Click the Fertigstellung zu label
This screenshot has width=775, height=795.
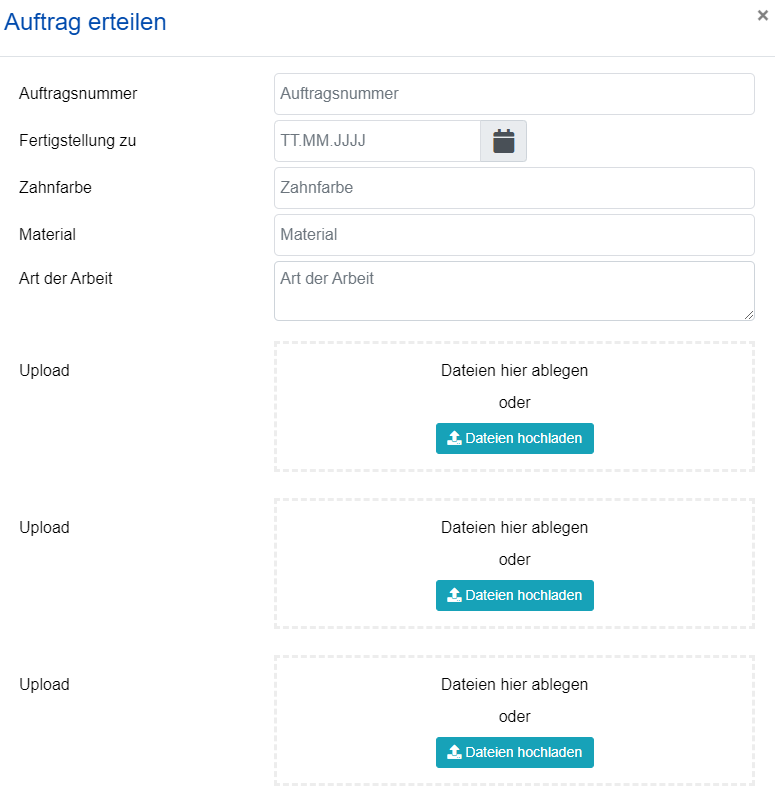pos(77,141)
